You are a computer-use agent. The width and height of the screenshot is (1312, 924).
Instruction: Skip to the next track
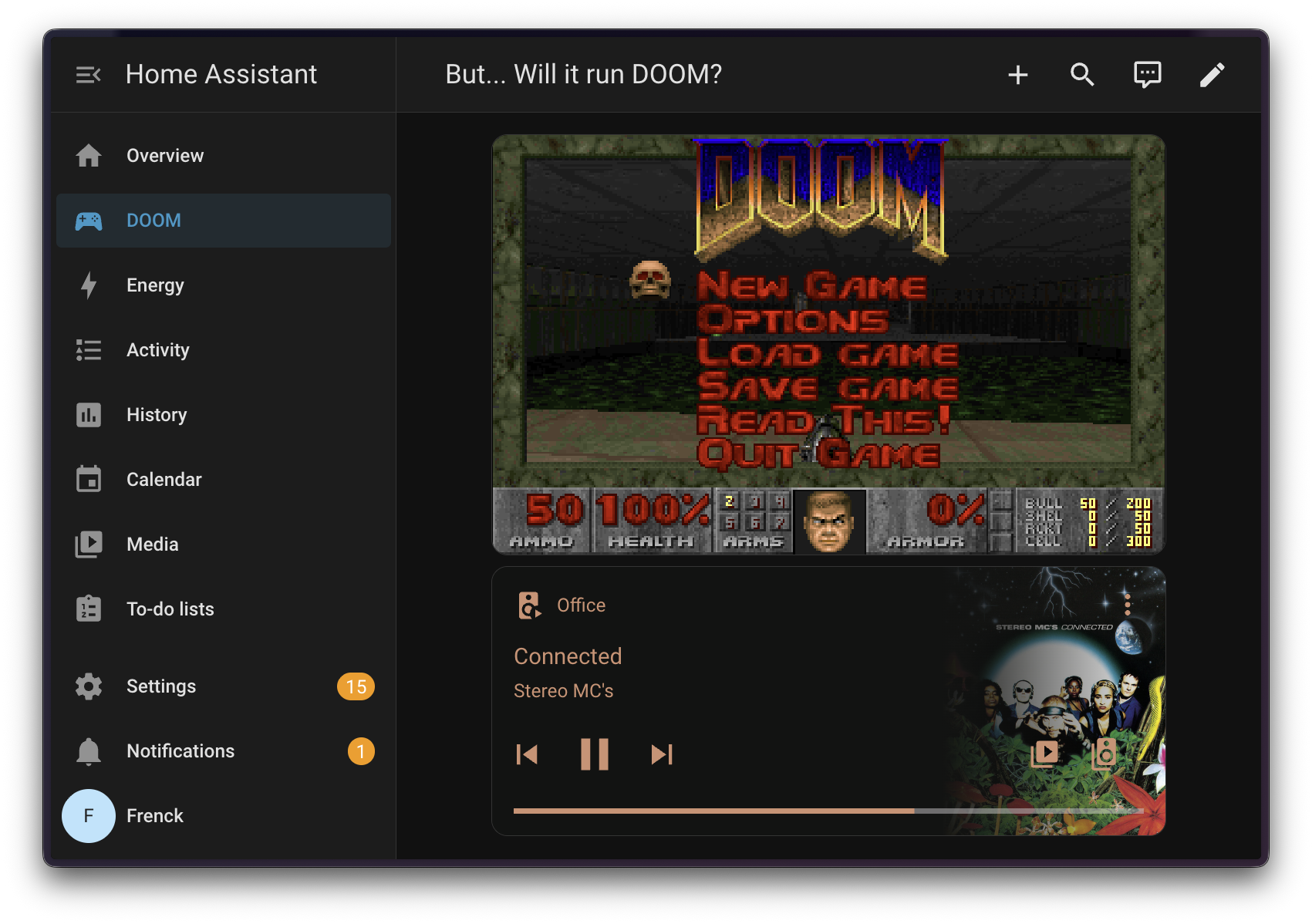(662, 754)
